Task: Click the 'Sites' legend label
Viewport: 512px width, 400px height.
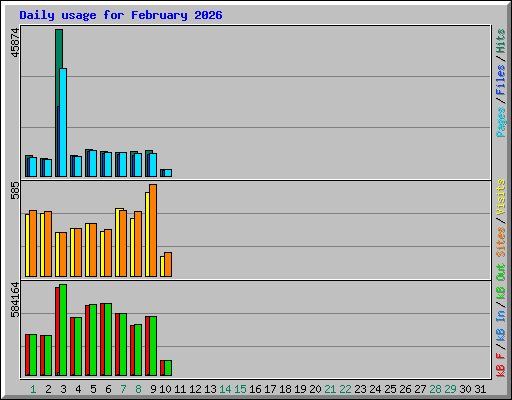Action: 501,242
